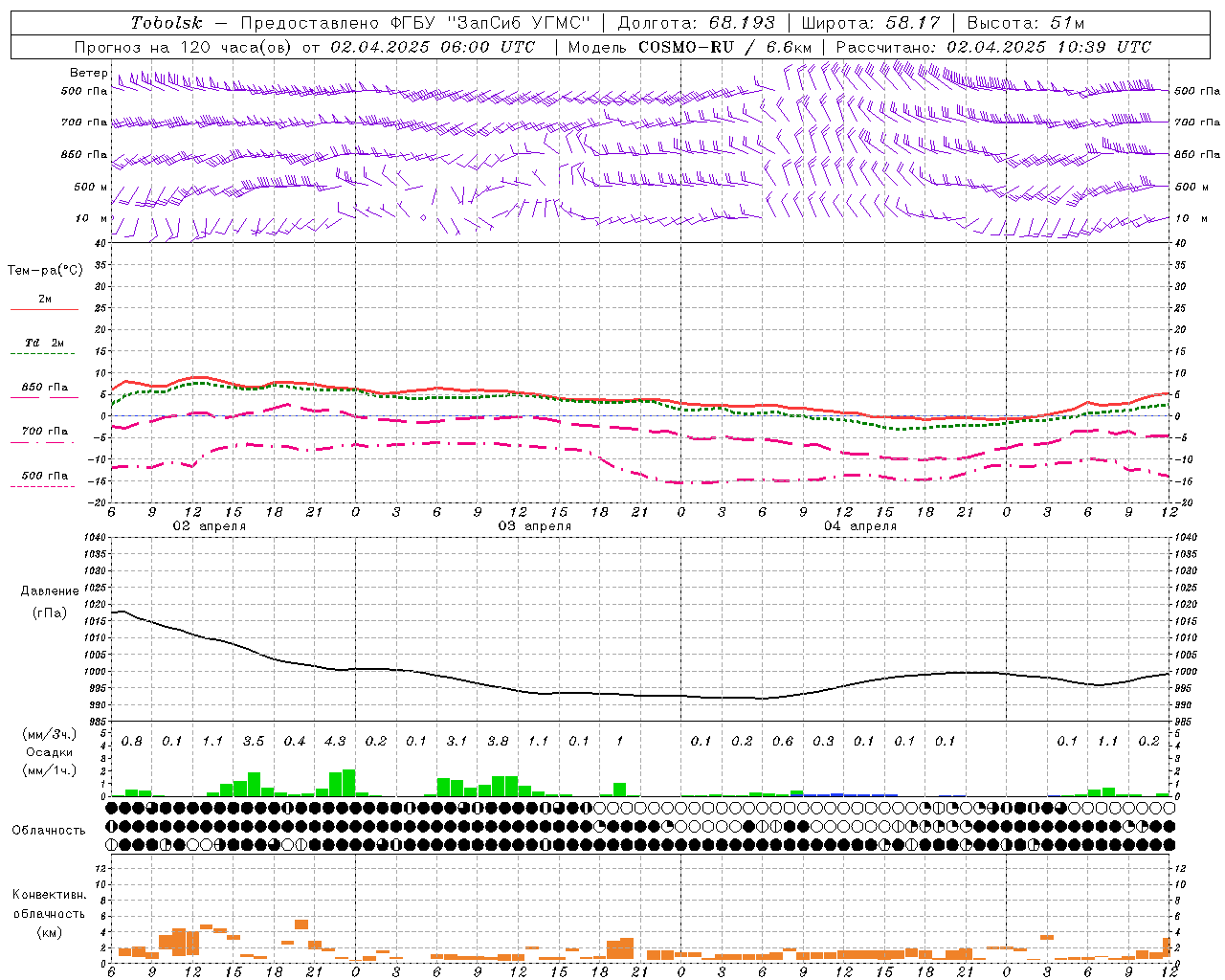Click the 850 гПа entry in temperature legend
The width and height of the screenshot is (1225, 980).
pos(45,388)
